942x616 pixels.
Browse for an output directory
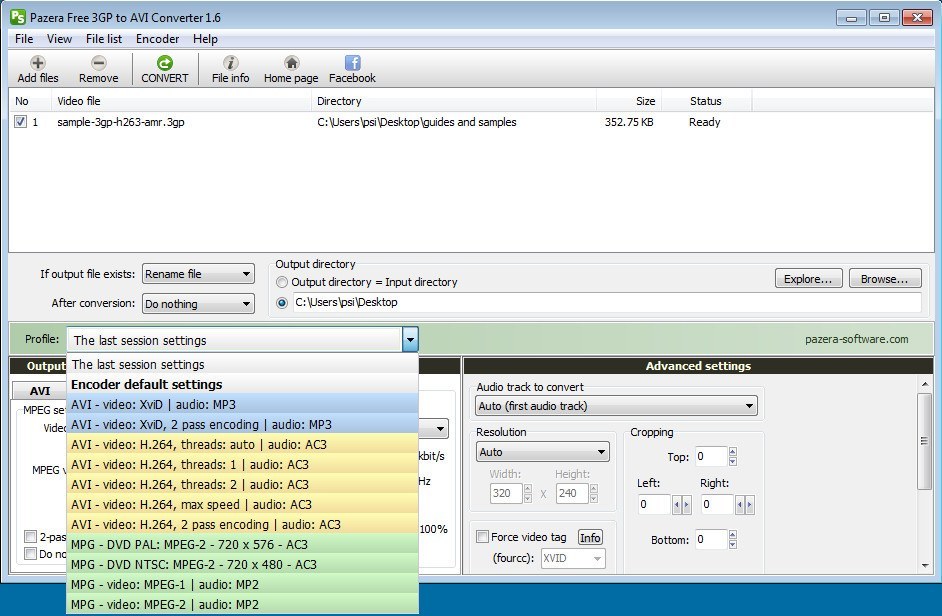[884, 278]
